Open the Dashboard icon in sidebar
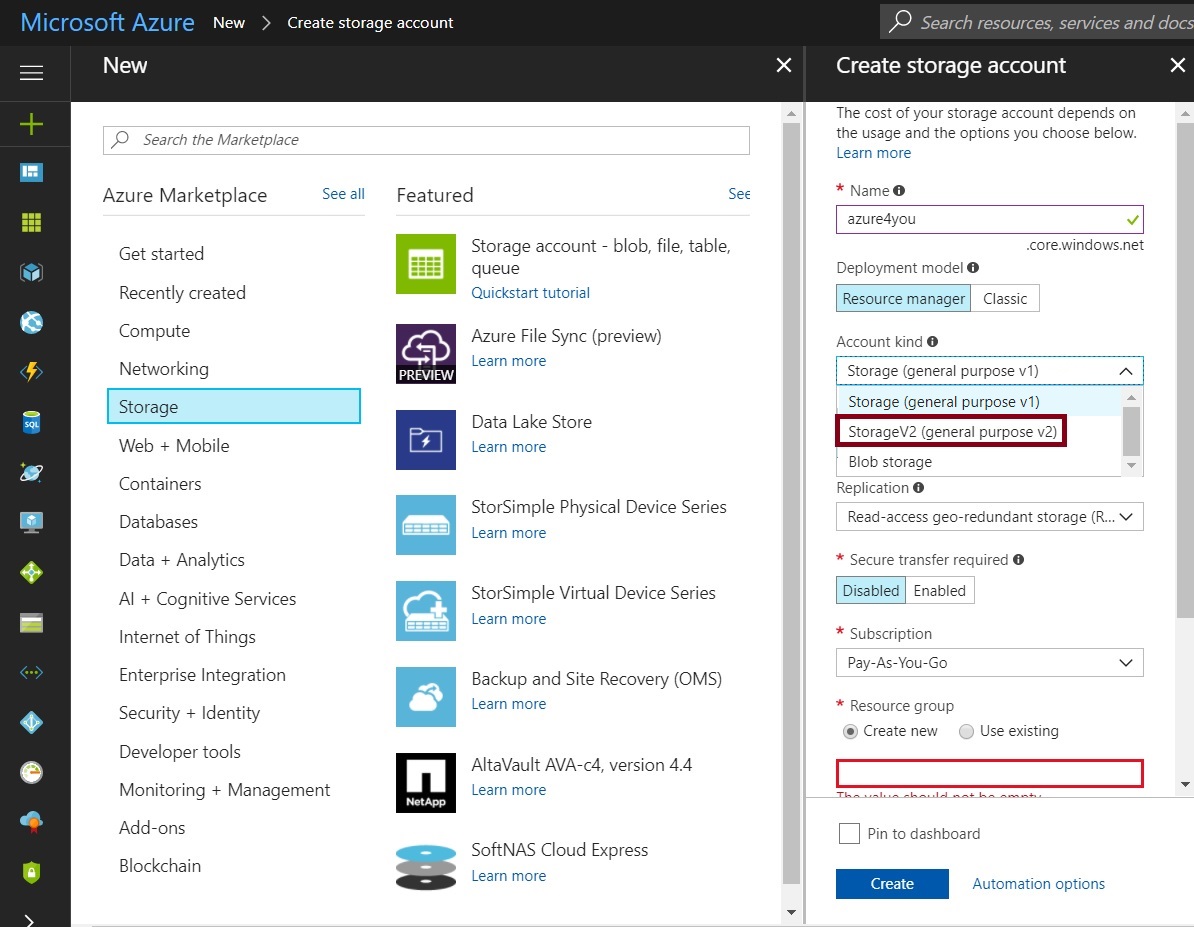This screenshot has width=1194, height=927. (31, 172)
